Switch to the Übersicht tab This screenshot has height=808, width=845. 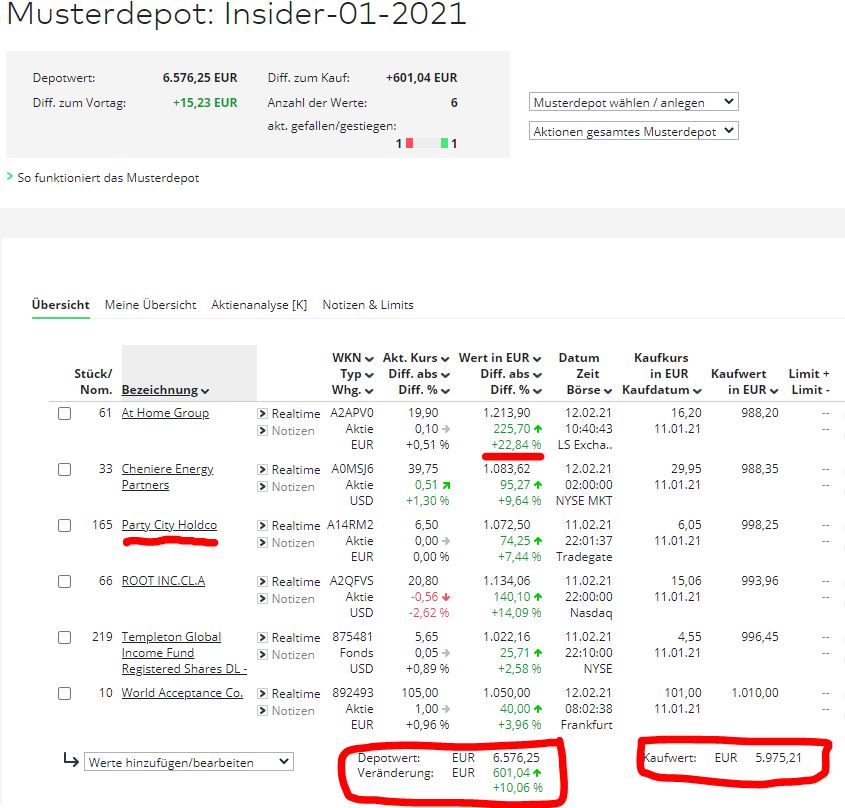60,305
